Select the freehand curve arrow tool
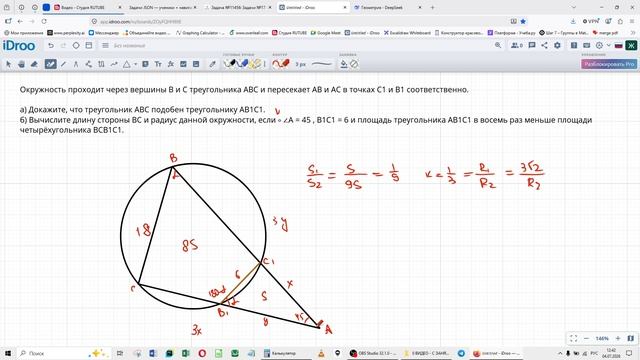640x360 pixels. [x=114, y=64]
